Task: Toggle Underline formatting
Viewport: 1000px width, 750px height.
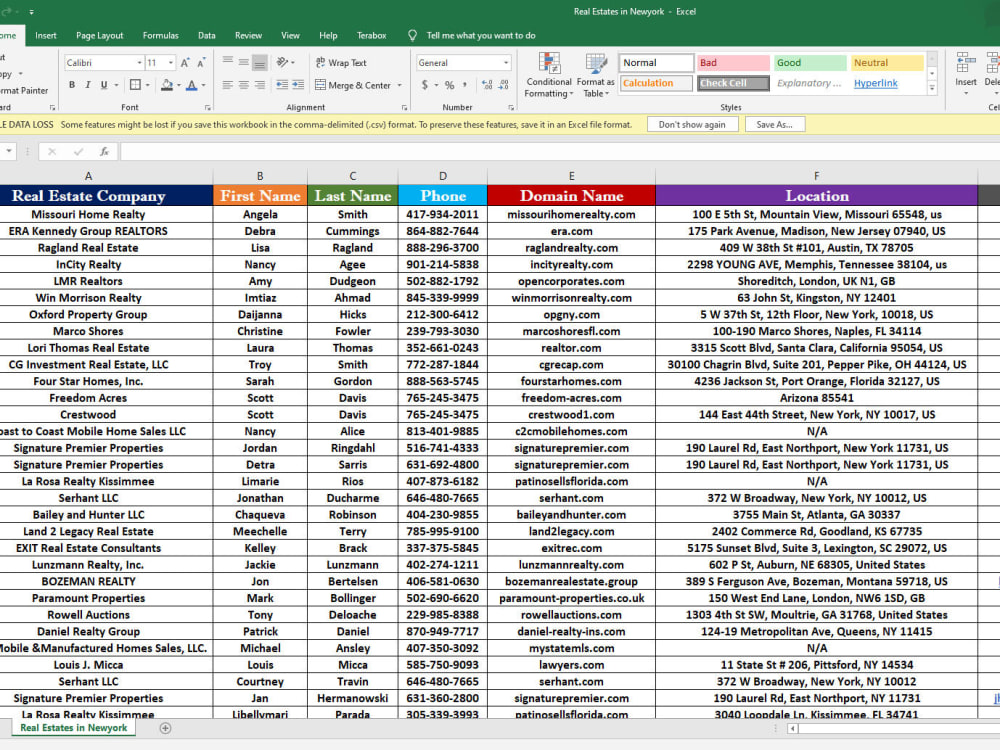Action: point(103,85)
